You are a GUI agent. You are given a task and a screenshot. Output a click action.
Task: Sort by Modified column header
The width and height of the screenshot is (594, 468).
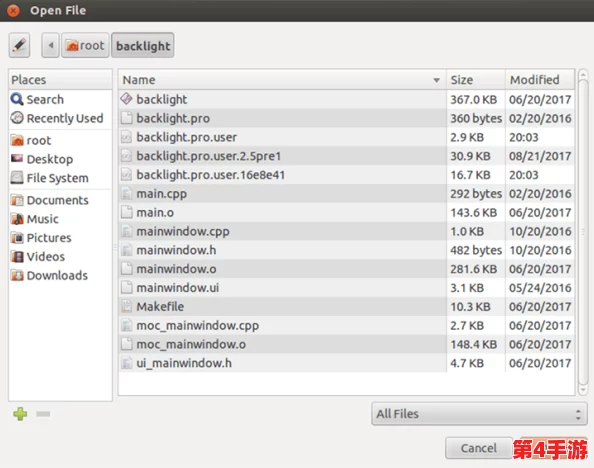540,80
